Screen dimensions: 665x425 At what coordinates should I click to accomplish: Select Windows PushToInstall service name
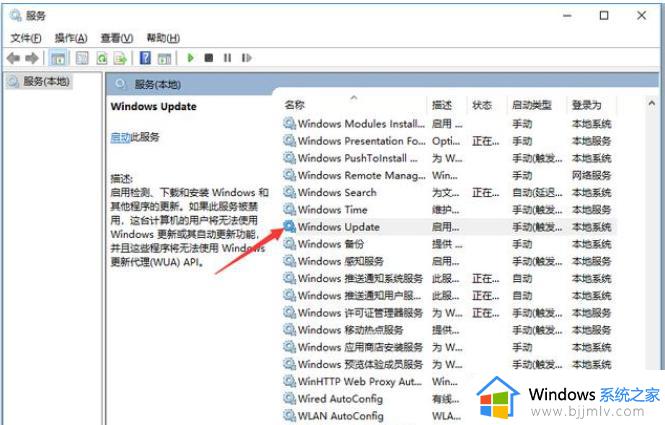358,158
